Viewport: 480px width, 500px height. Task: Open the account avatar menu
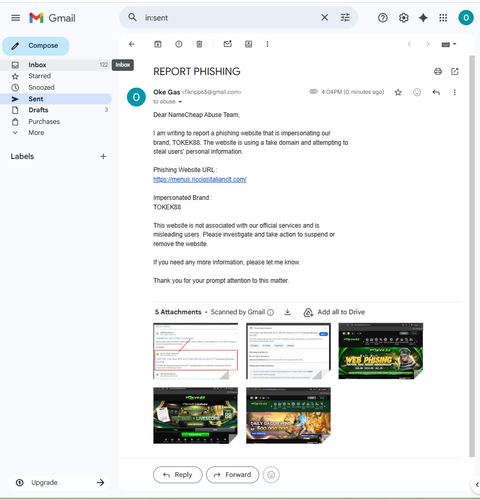coord(466,18)
